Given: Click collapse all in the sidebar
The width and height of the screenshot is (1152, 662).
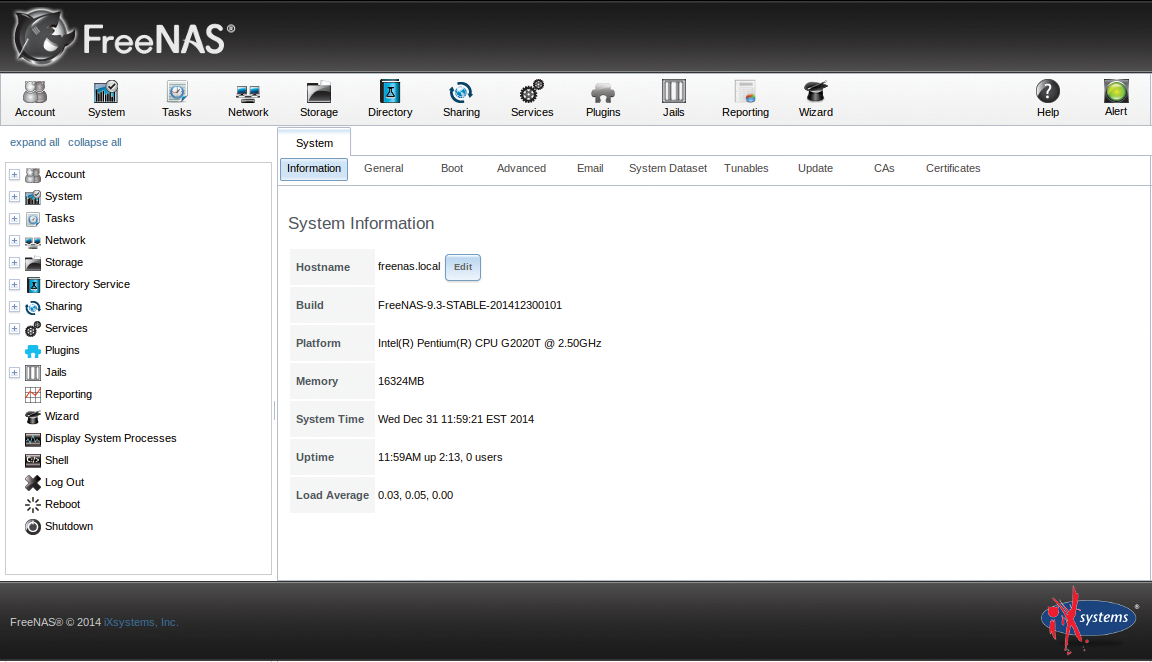Looking at the screenshot, I should pyautogui.click(x=94, y=142).
